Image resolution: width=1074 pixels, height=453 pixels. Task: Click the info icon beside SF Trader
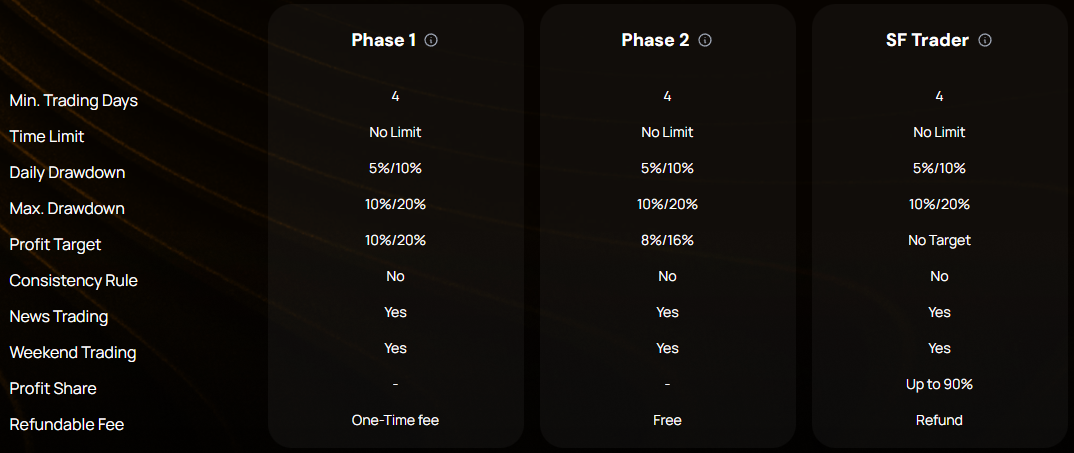pos(985,41)
